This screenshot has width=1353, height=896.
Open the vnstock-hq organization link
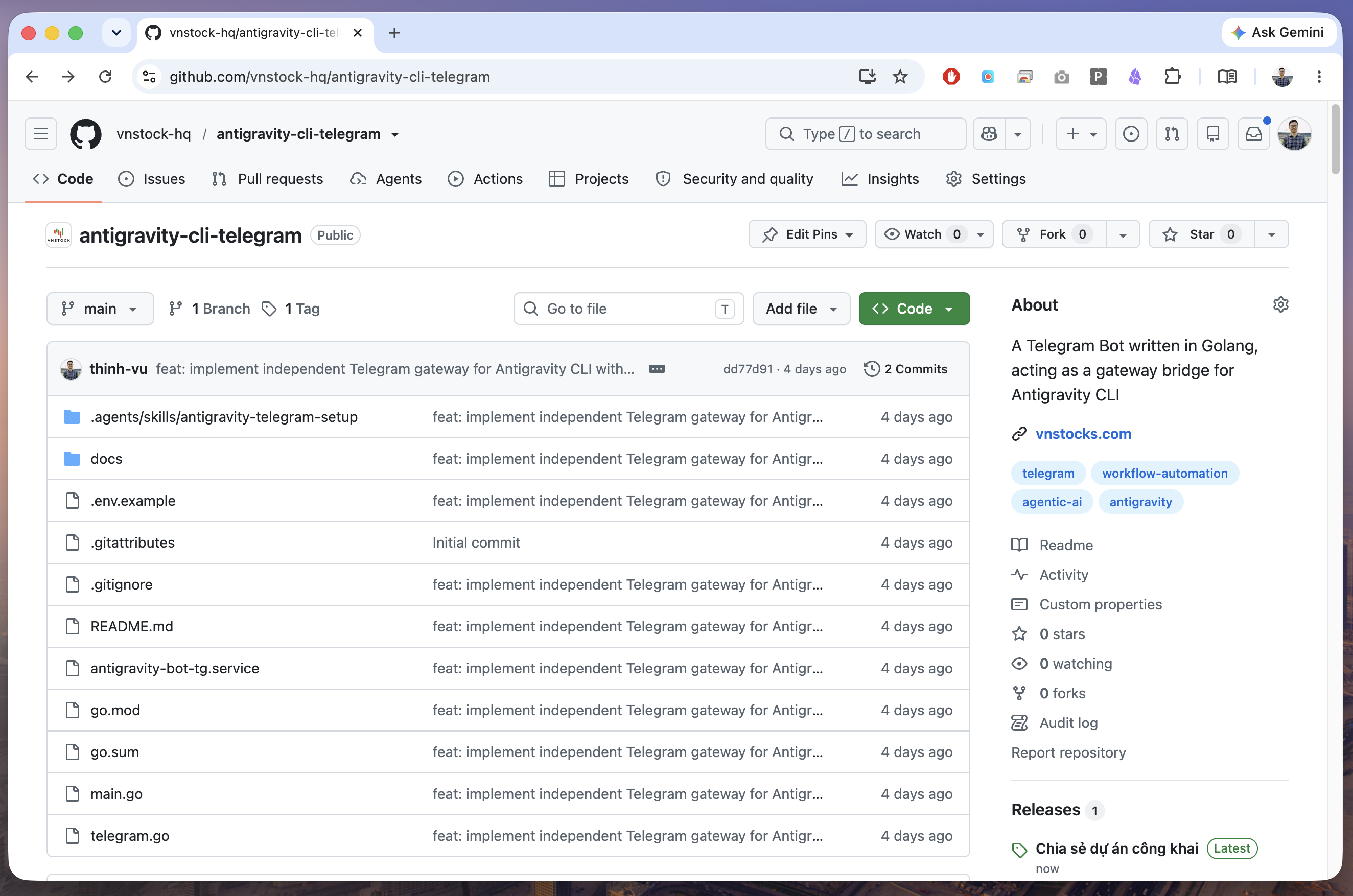pyautogui.click(x=154, y=134)
